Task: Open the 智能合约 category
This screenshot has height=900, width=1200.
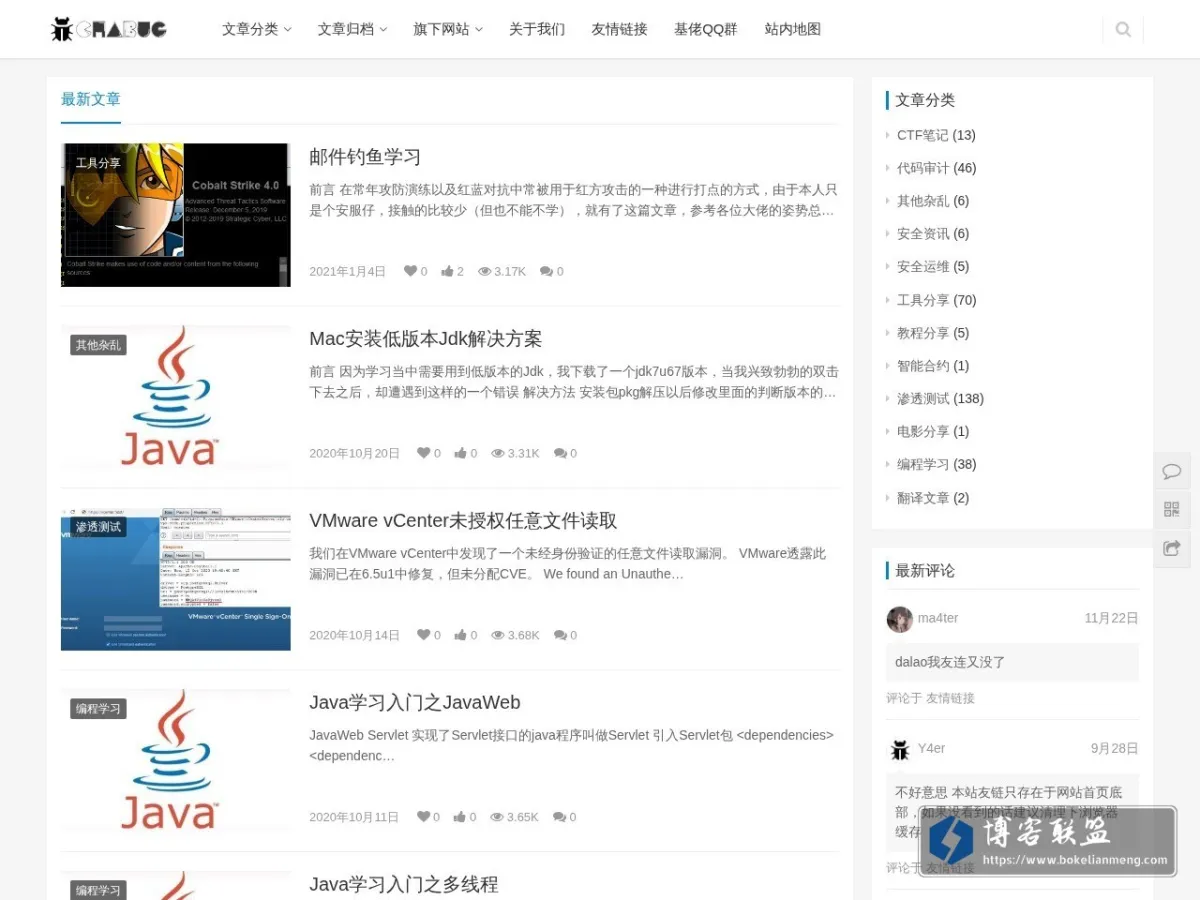Action: [x=922, y=365]
